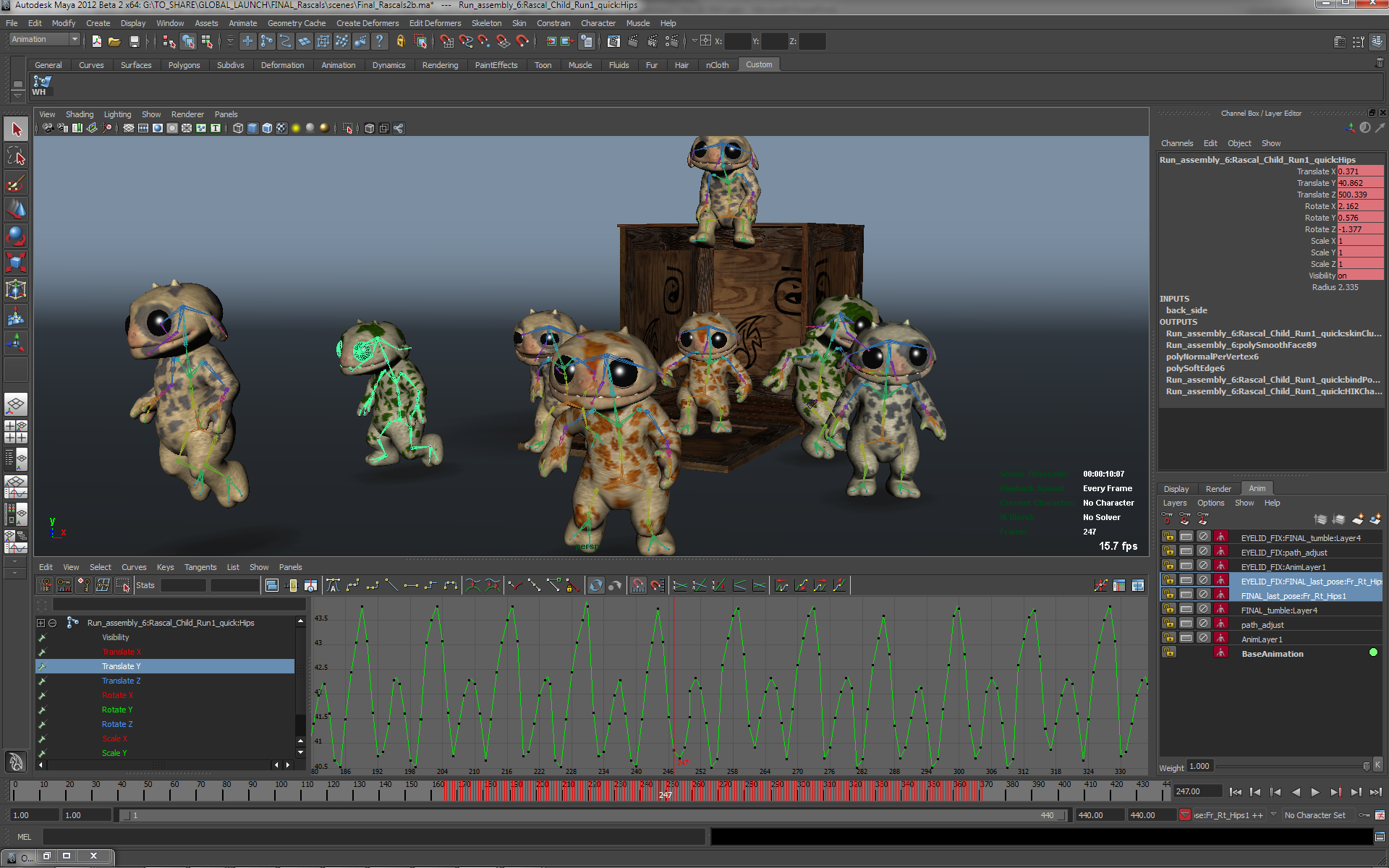Toggle solo on FINAL_tumble:Layer4 layer

(x=1186, y=609)
